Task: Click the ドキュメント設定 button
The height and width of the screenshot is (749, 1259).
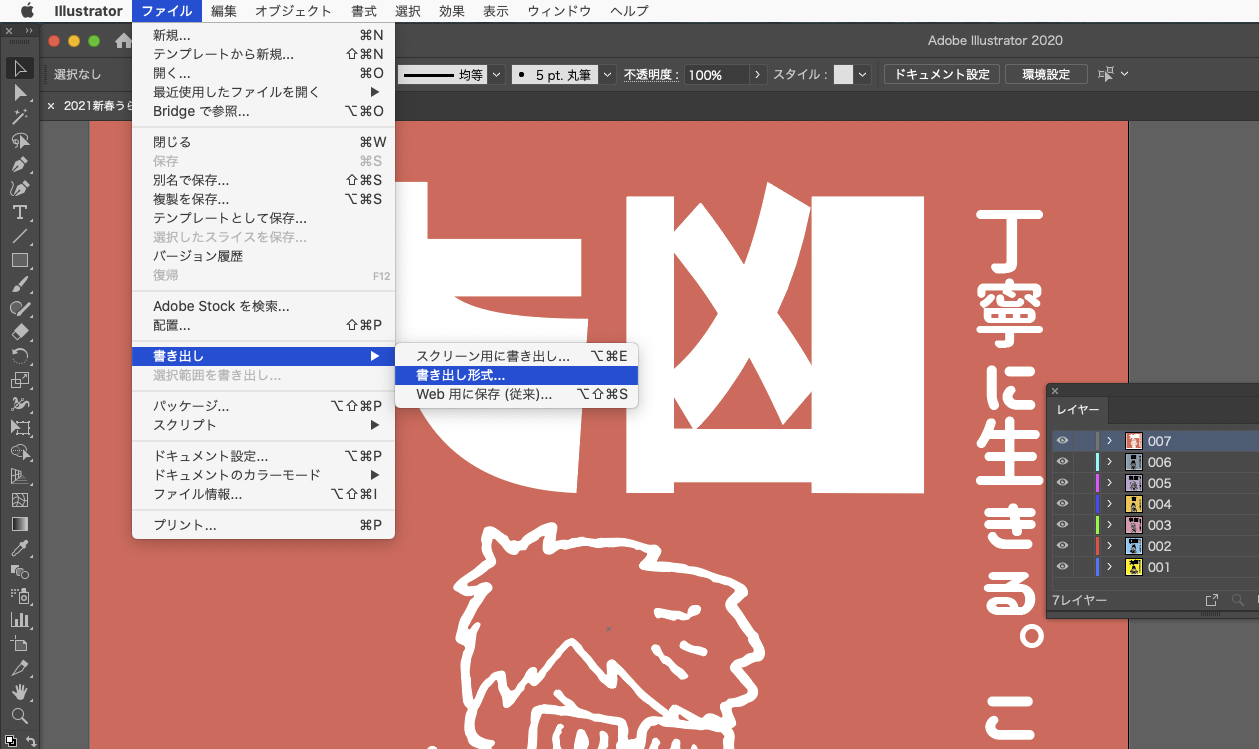Action: 941,75
